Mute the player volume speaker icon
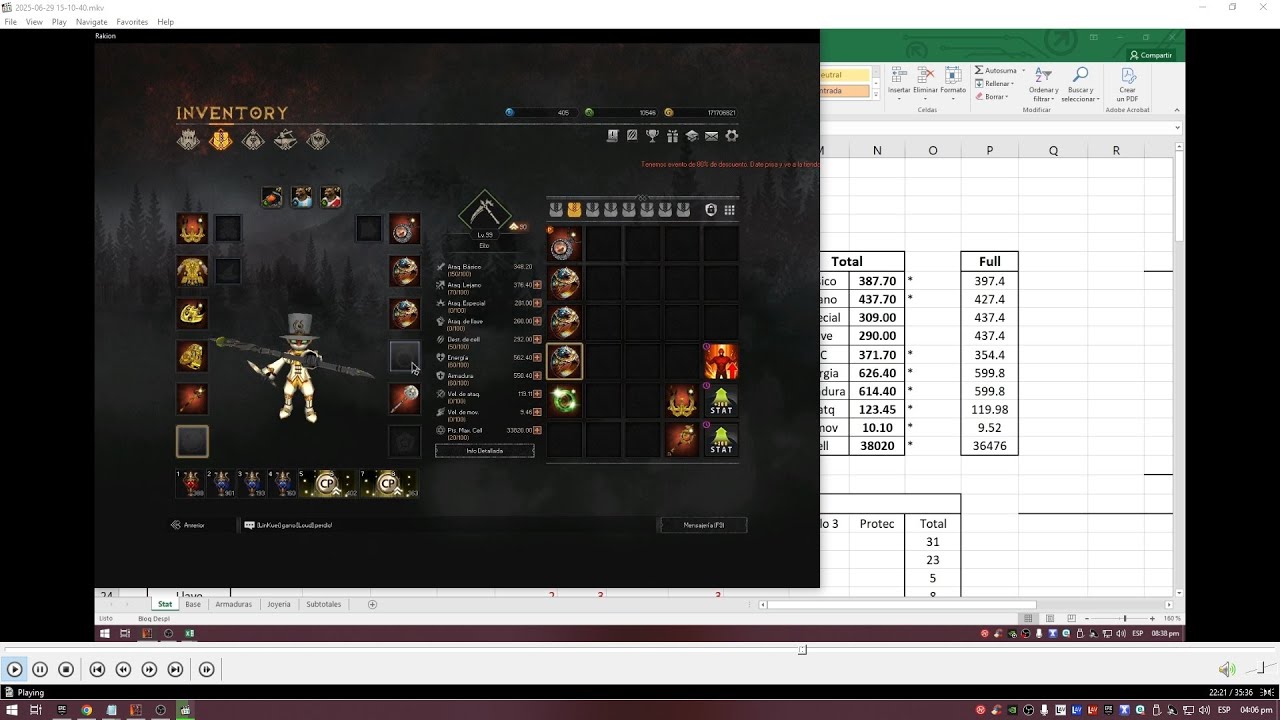 pyautogui.click(x=1226, y=669)
